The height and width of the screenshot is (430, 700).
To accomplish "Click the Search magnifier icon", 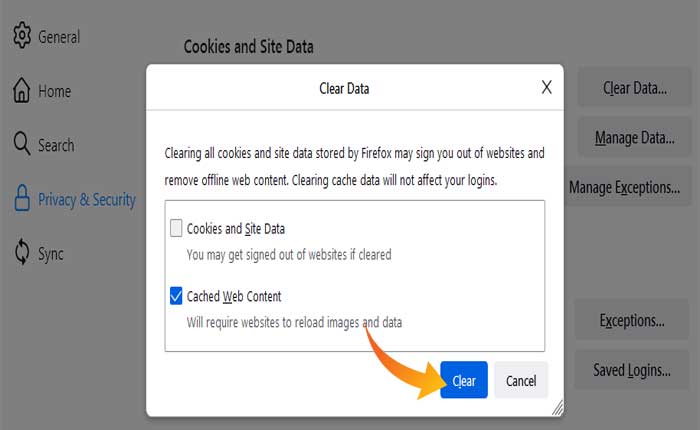I will [x=22, y=144].
